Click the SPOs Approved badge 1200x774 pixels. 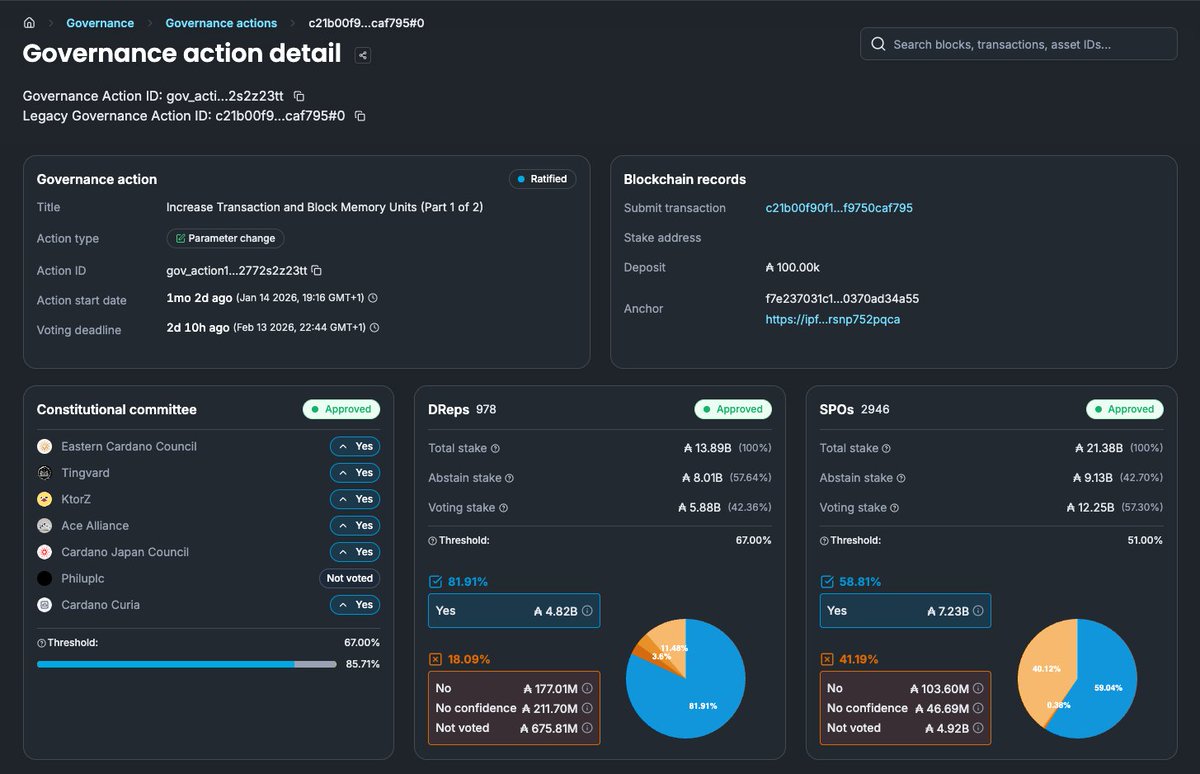[1125, 409]
